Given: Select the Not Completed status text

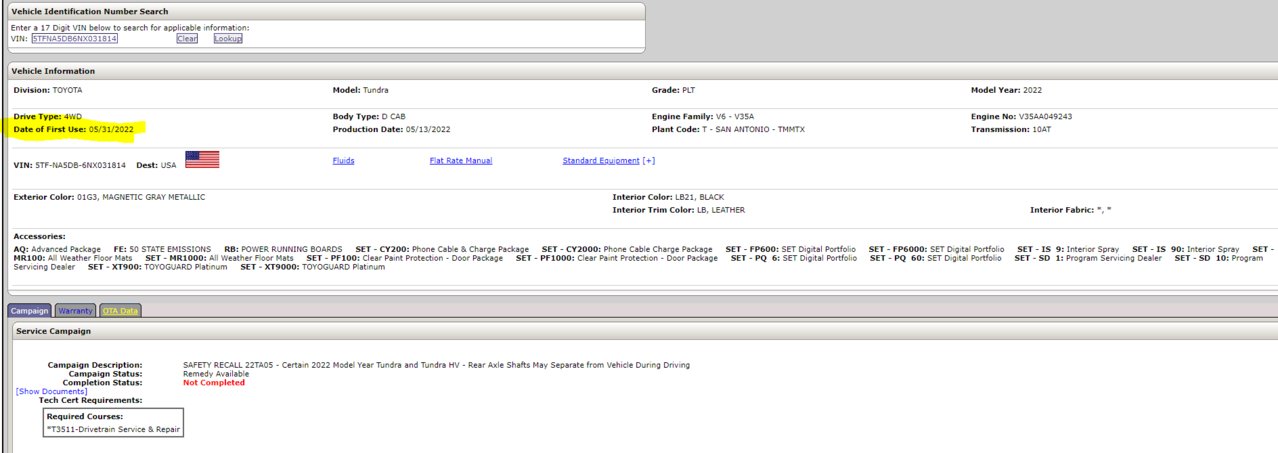Looking at the screenshot, I should (214, 382).
